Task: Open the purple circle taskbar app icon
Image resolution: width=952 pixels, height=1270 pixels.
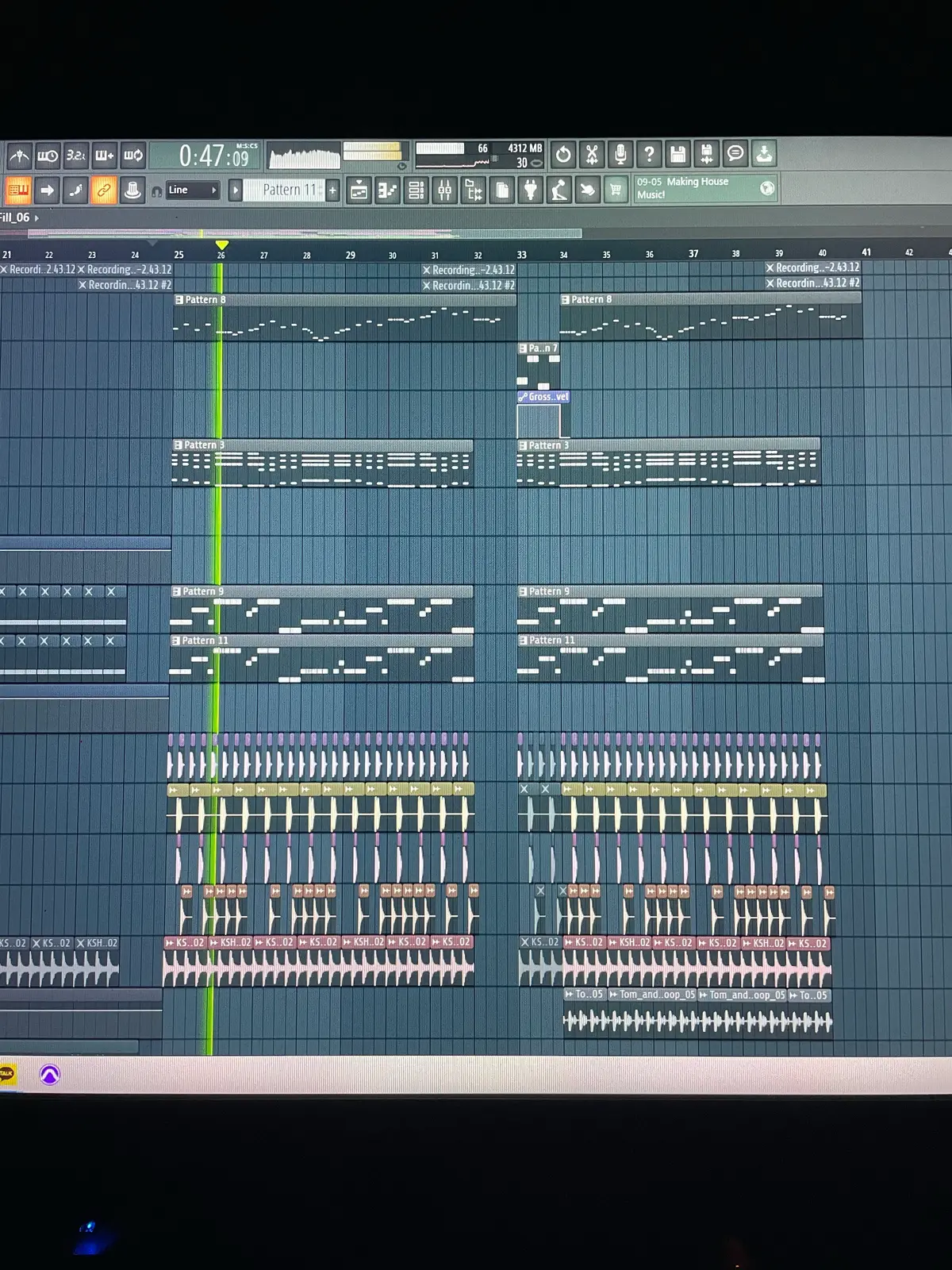Action: tap(49, 1075)
